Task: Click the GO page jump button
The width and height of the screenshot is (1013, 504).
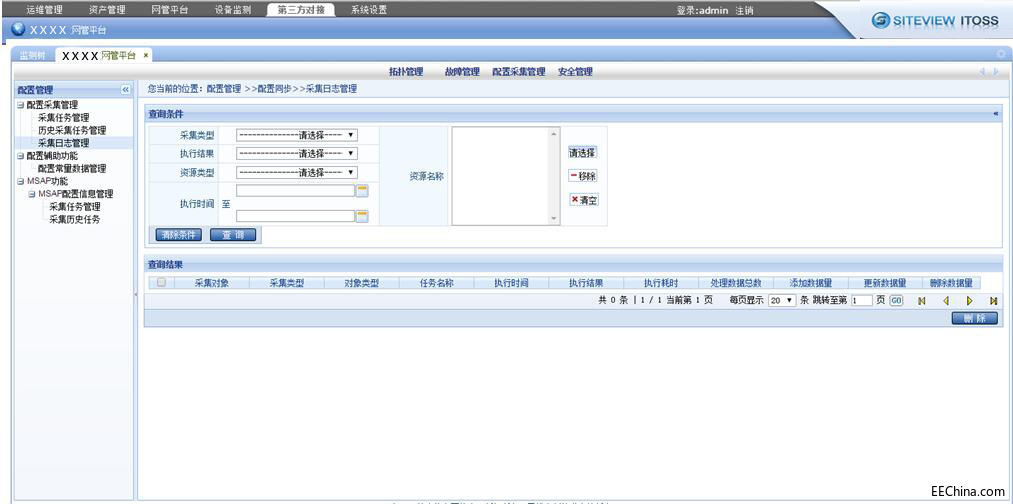Action: click(x=896, y=301)
